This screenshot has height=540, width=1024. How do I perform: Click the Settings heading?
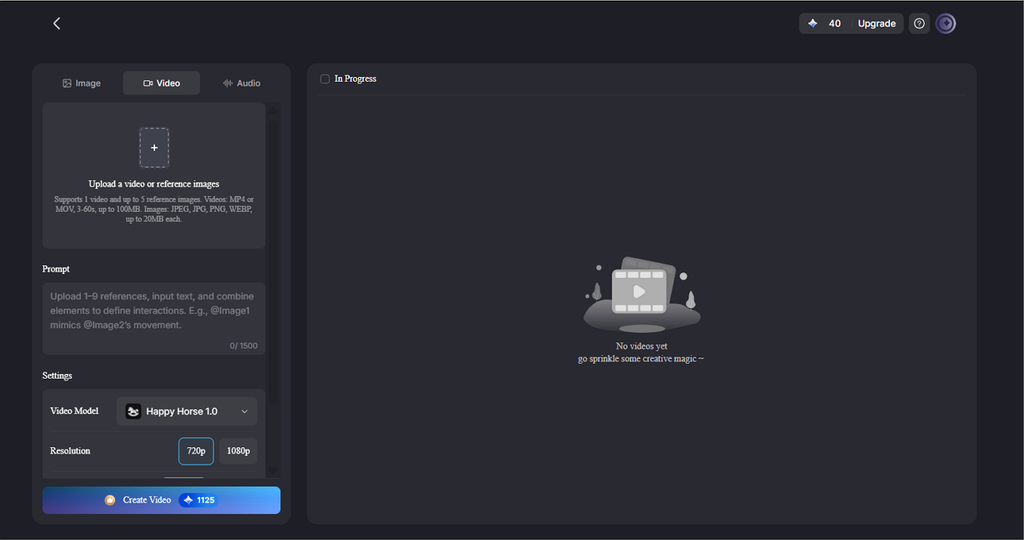pos(57,375)
